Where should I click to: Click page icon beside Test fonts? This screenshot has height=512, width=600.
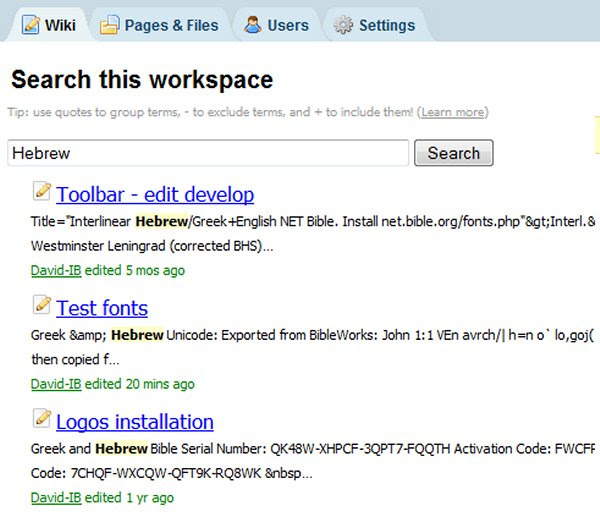pos(42,305)
